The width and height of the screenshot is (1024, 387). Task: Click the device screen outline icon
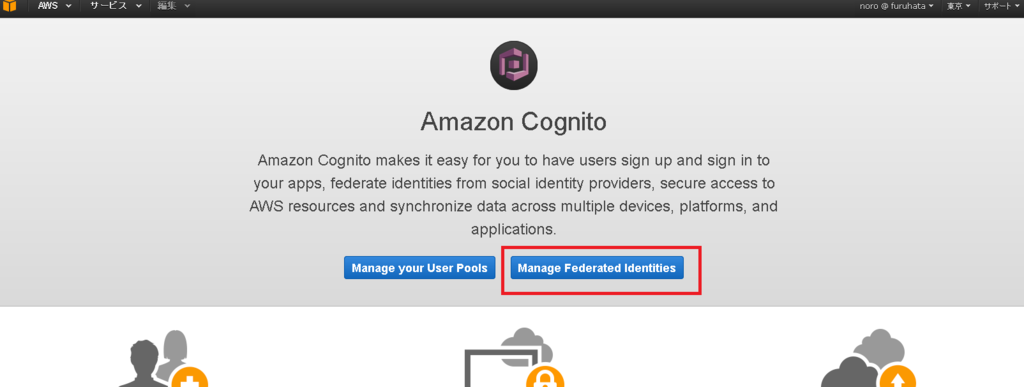[x=502, y=368]
